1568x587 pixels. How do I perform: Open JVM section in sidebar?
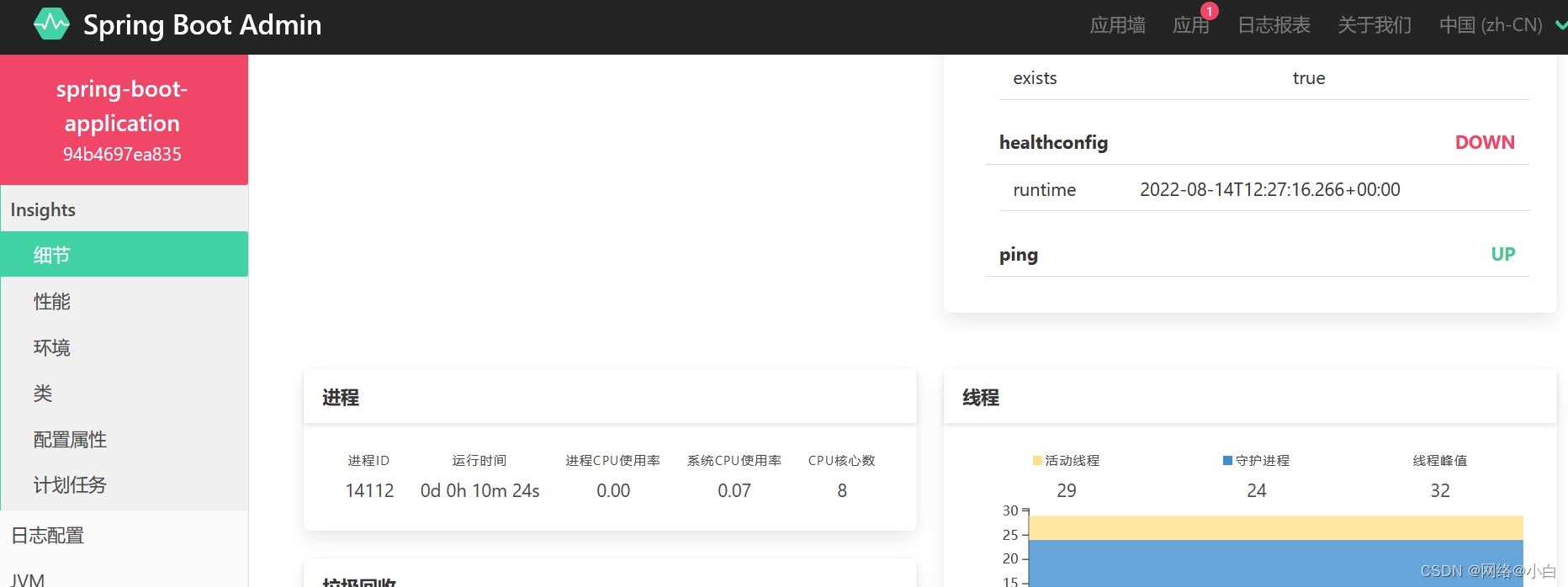124,577
